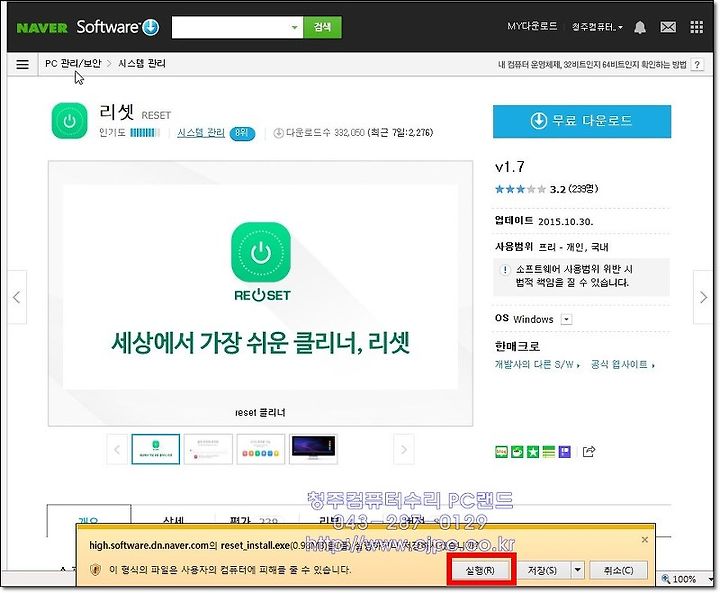
Task: Open 공식 웹사이트 link
Action: 623,365
